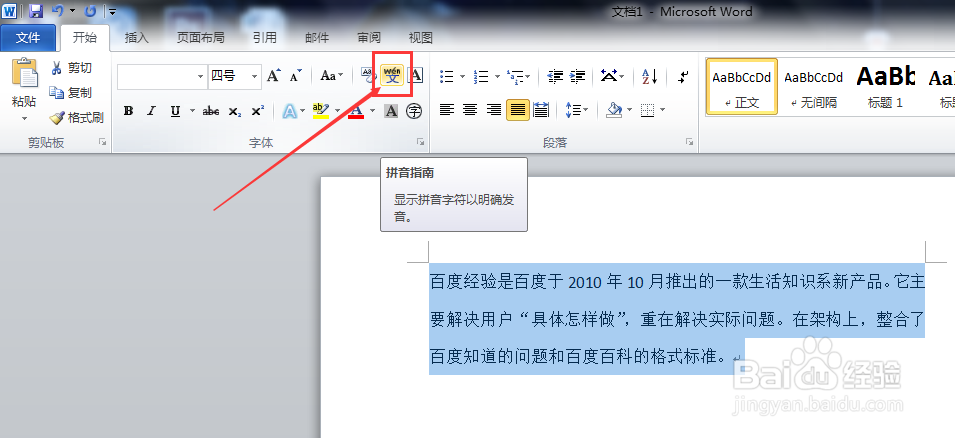
Task: Open the 剪贴板 clipboard pane launcher
Action: coord(102,142)
